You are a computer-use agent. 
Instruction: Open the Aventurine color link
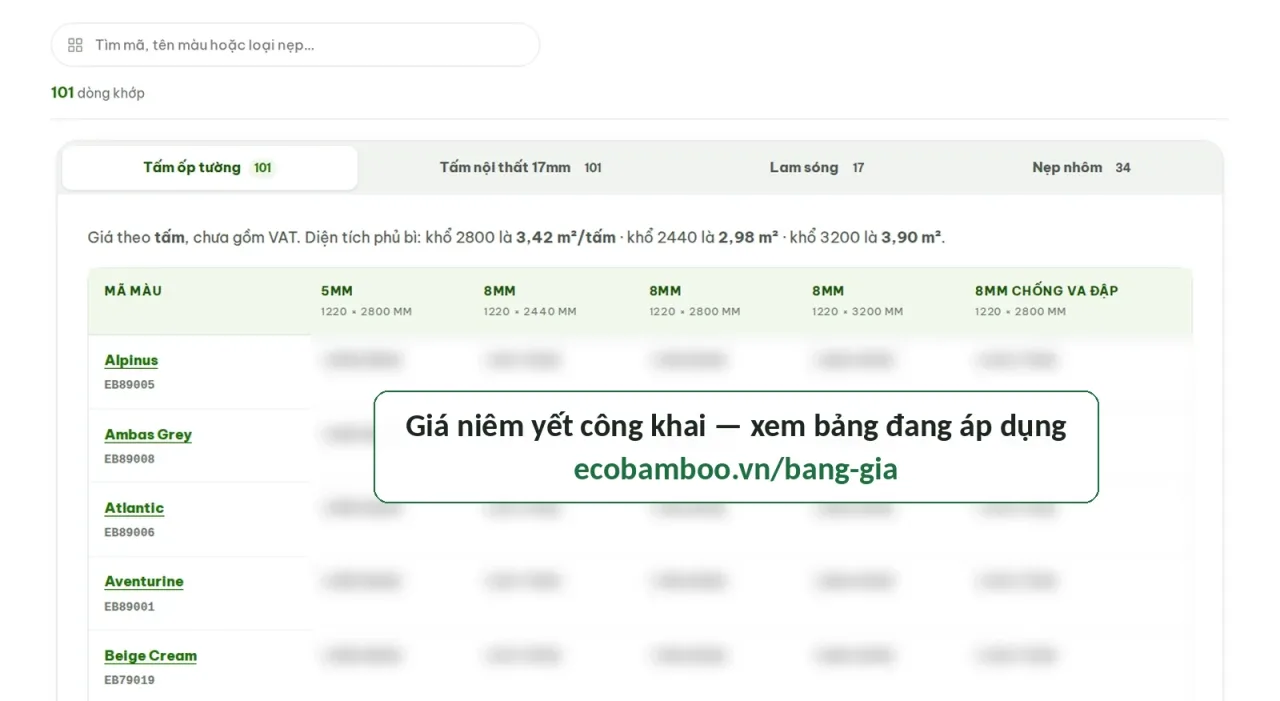coord(144,582)
